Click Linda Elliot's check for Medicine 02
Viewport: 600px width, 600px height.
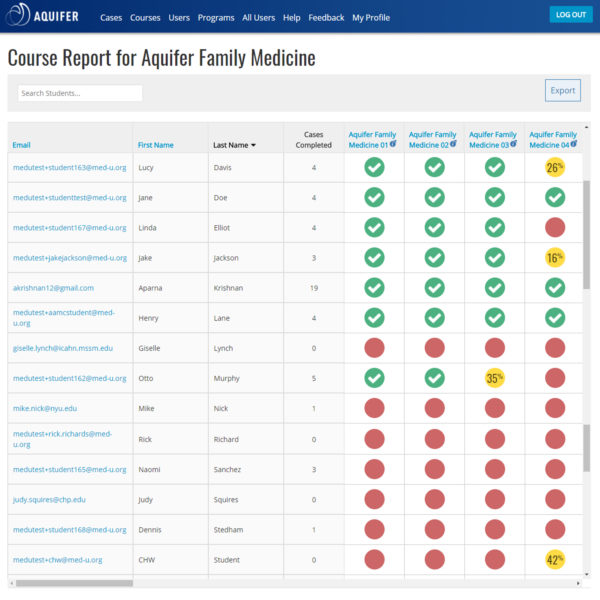point(435,227)
